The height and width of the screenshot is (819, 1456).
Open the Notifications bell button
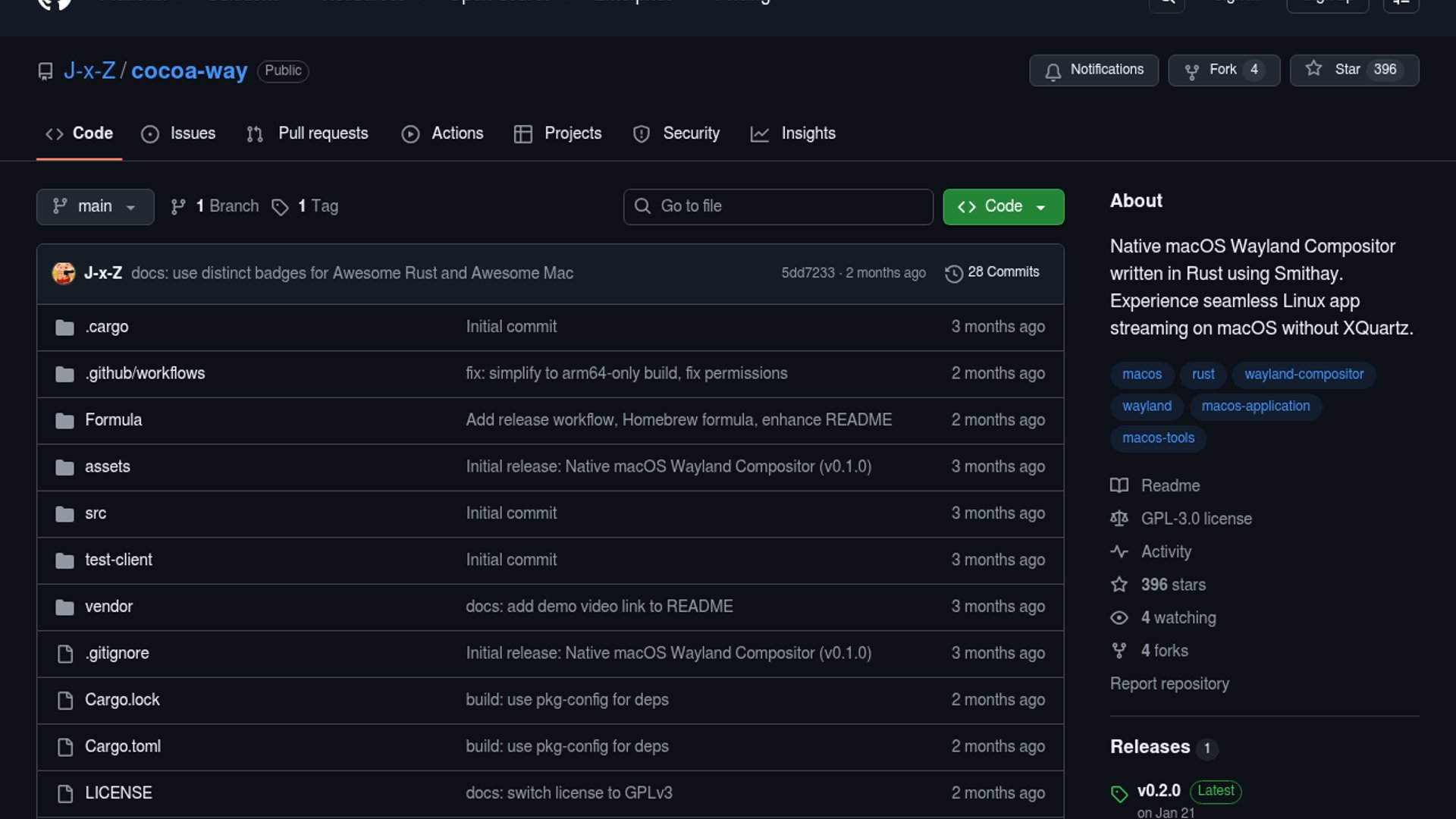[1093, 70]
